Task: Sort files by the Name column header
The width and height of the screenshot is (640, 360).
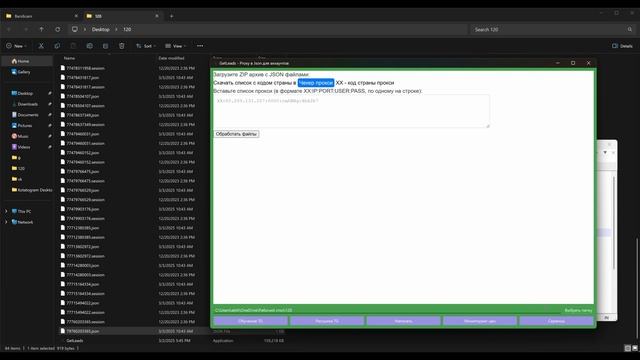Action: [69, 58]
